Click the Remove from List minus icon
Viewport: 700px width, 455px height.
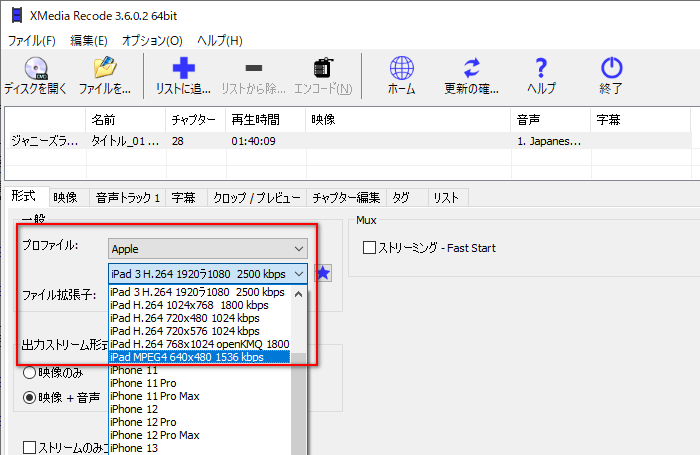point(253,68)
